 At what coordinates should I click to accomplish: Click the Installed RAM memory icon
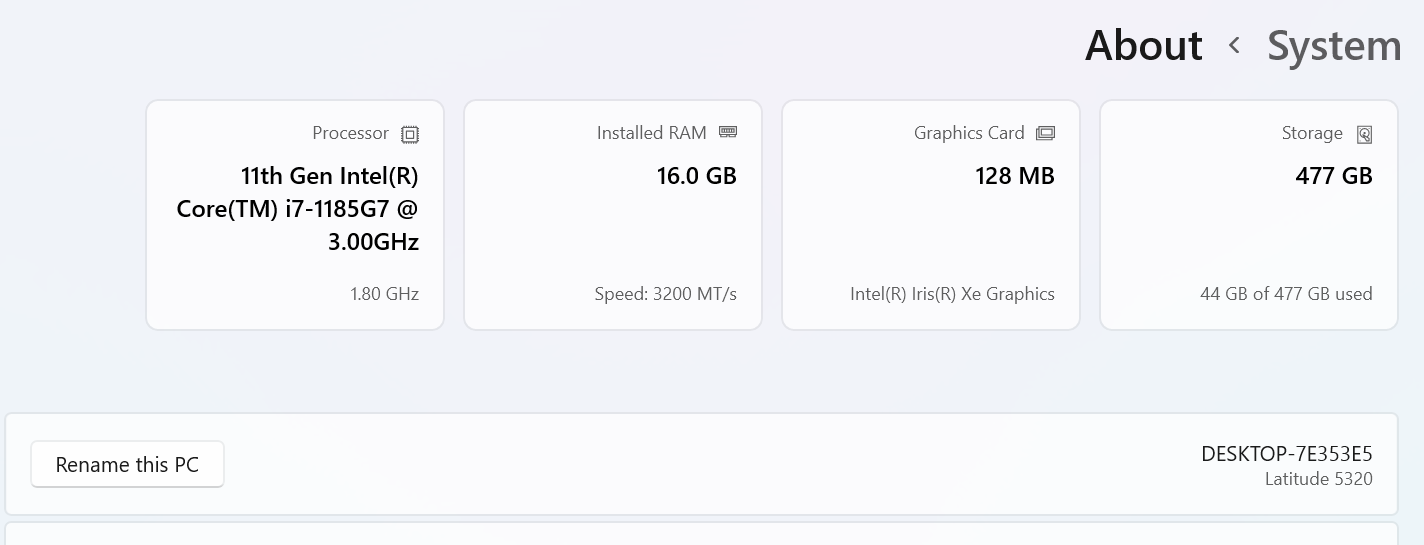pos(728,132)
